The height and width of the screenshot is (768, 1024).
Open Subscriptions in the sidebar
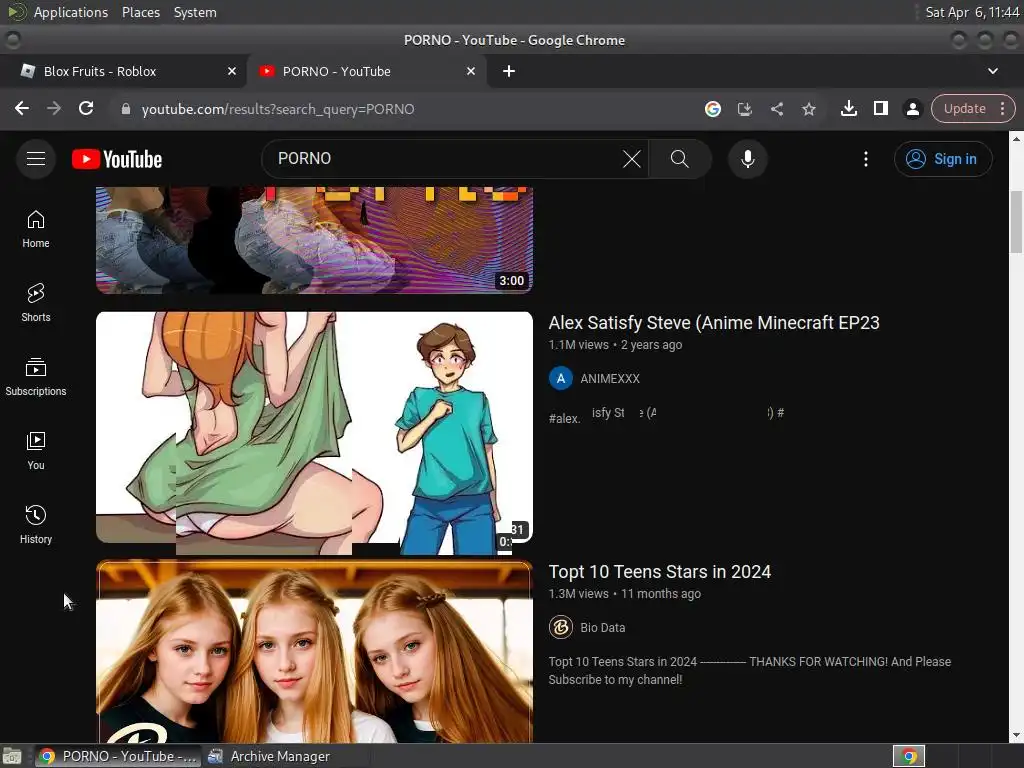pyautogui.click(x=35, y=377)
